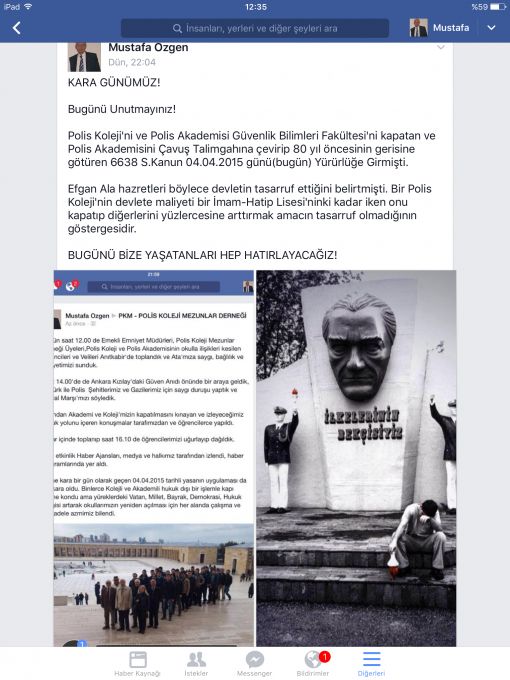Tap the back arrow icon
Viewport: 510px width, 680px height.
click(16, 28)
